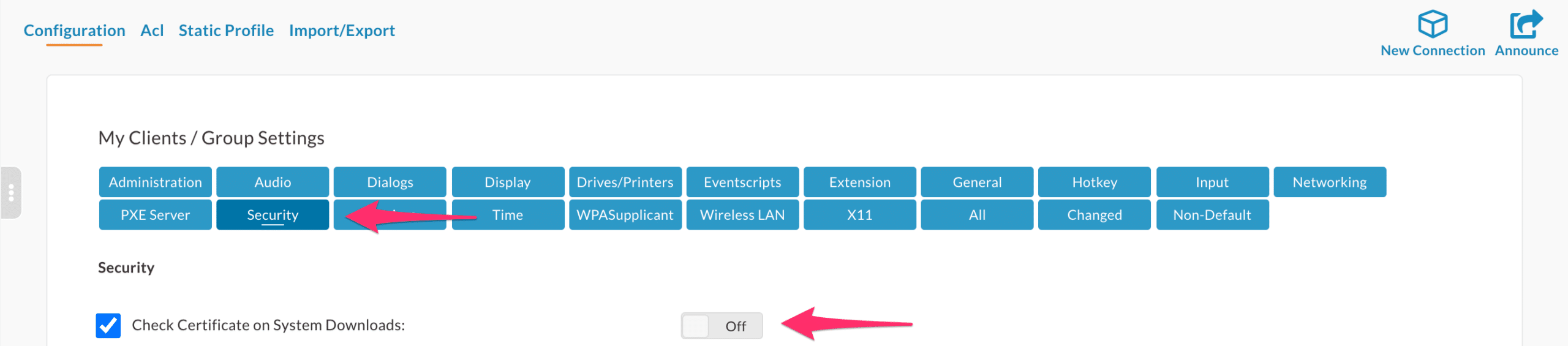Open the WPASupplicant settings category
The width and height of the screenshot is (1568, 346).
tap(625, 215)
